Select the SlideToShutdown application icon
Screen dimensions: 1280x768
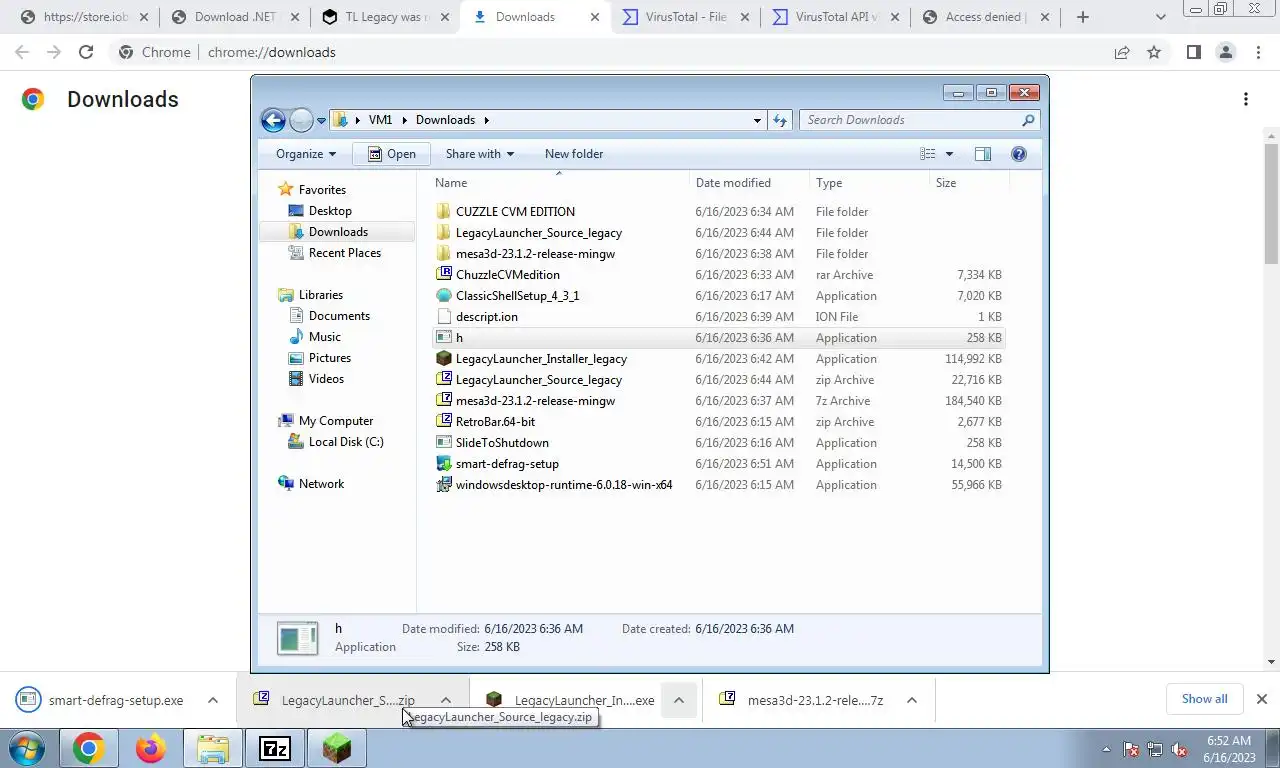pyautogui.click(x=444, y=443)
